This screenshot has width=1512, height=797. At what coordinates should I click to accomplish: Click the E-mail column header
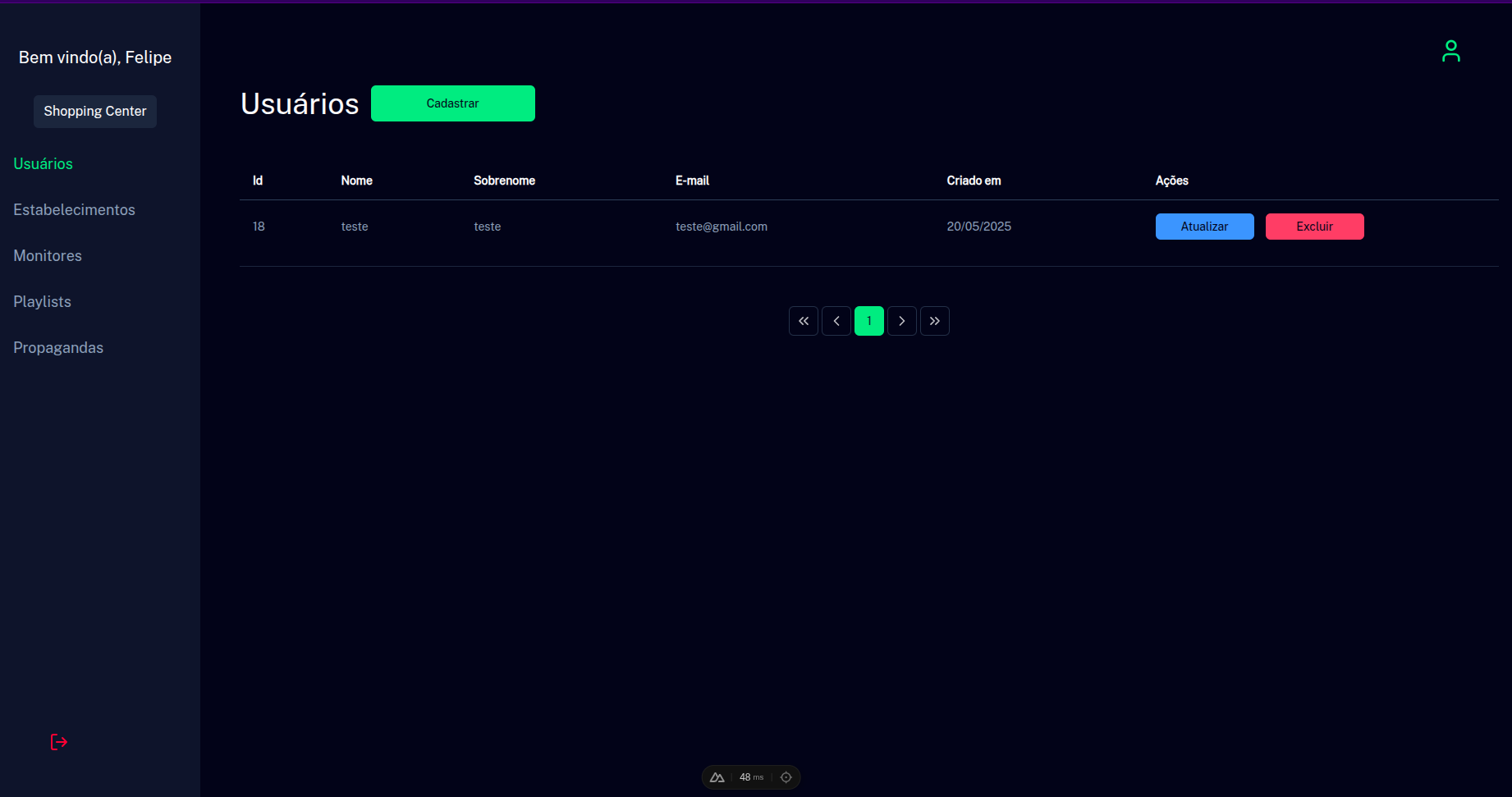[x=693, y=181]
